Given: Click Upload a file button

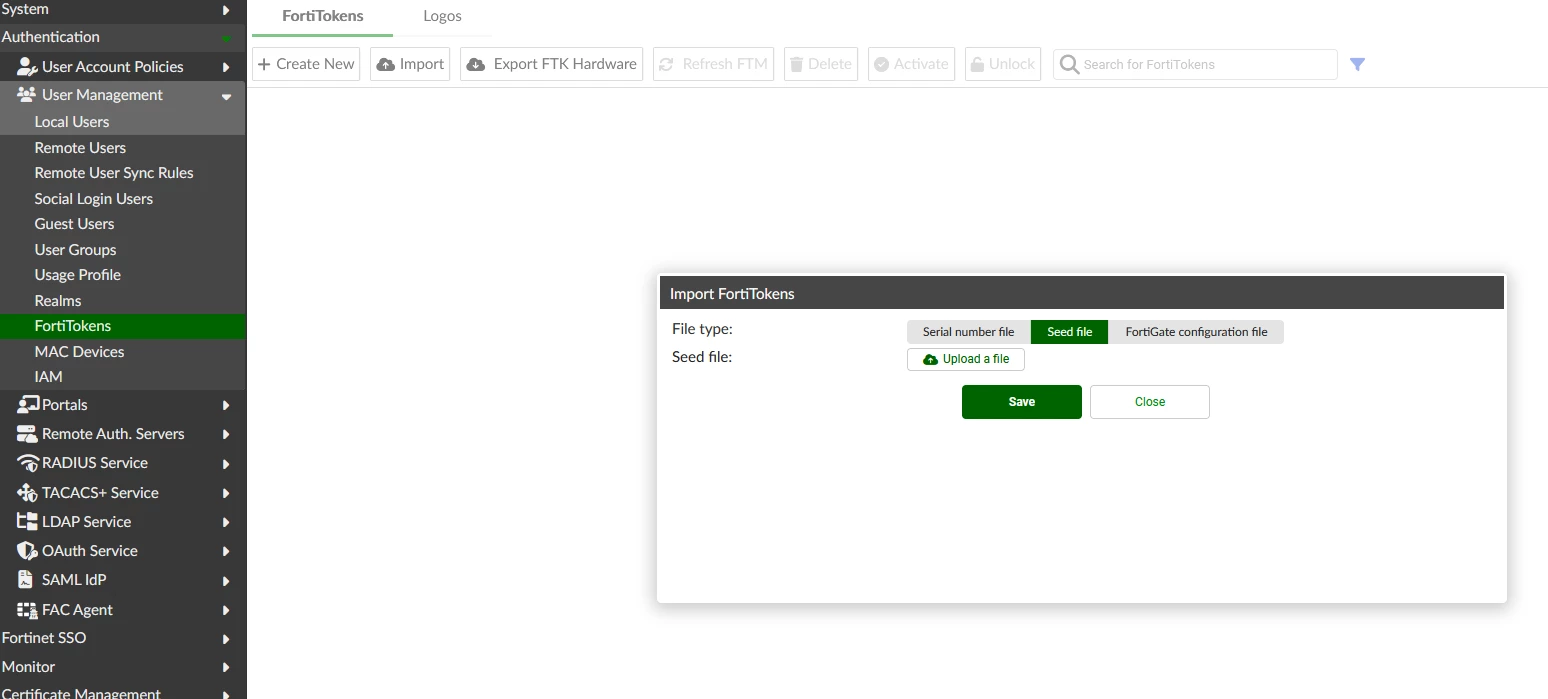Looking at the screenshot, I should tap(966, 359).
